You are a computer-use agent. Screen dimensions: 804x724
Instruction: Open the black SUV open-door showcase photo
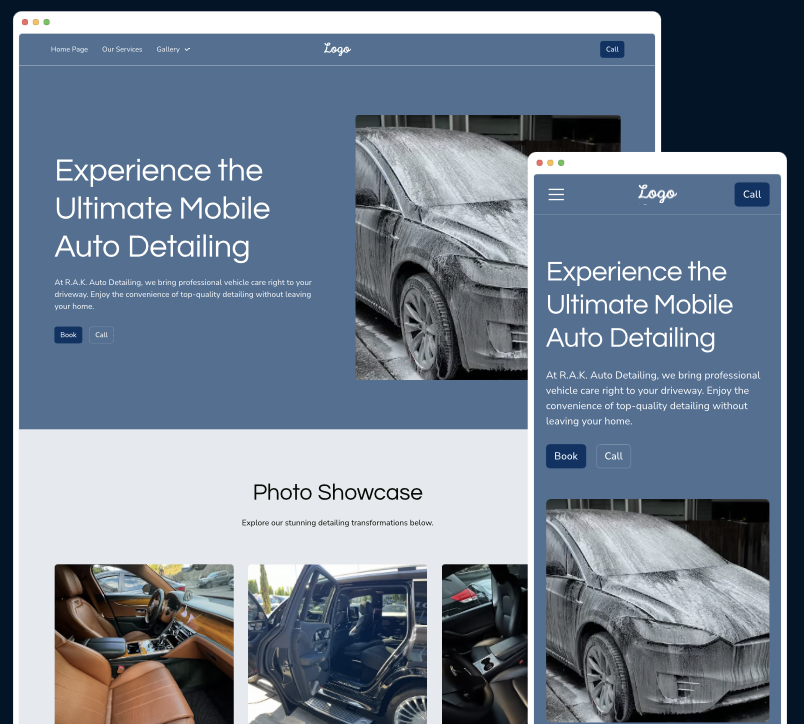coord(337,644)
